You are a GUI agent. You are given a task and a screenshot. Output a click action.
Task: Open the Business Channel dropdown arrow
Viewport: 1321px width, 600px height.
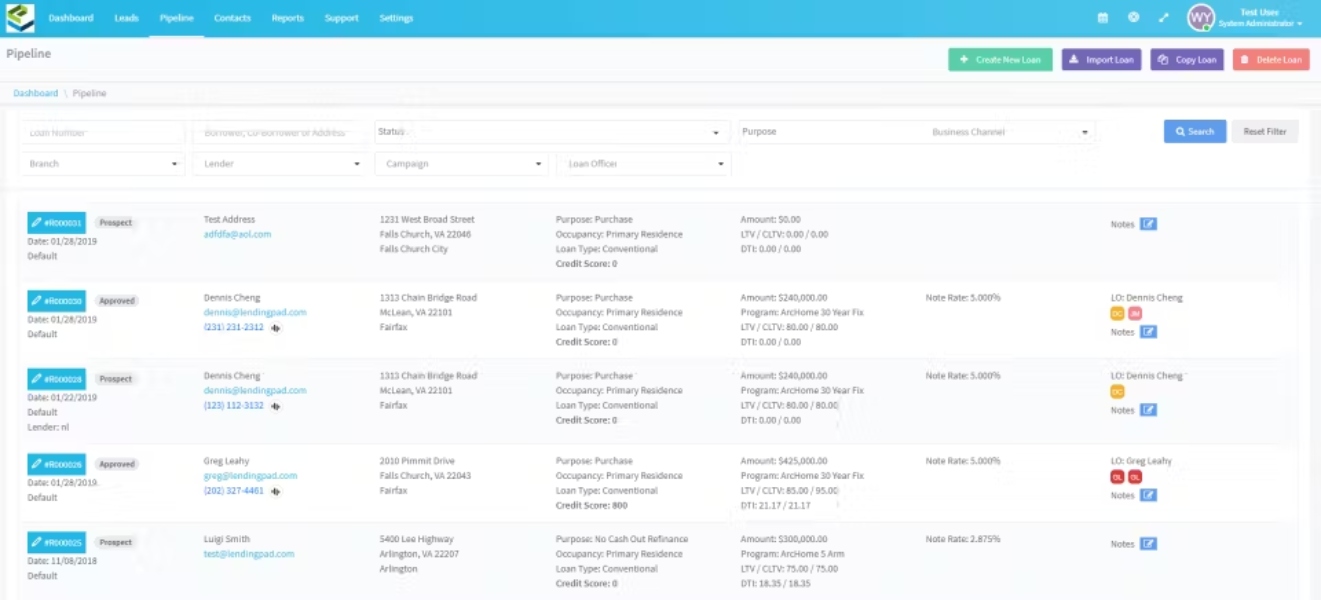(1084, 132)
